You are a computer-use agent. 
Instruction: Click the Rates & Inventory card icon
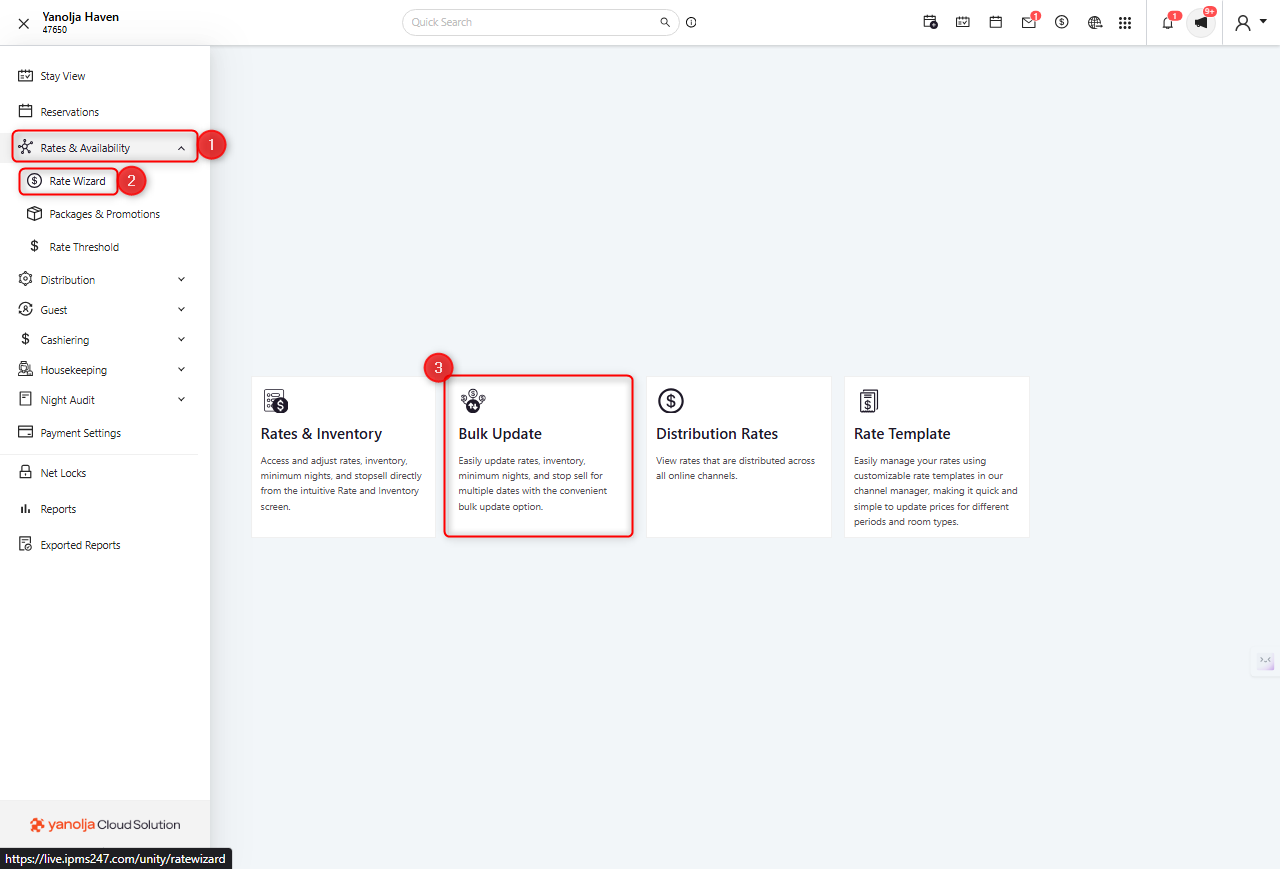tap(275, 401)
